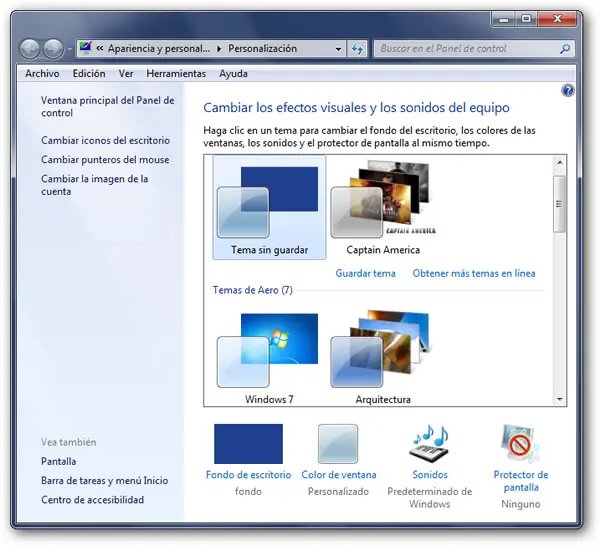The height and width of the screenshot is (546, 600).
Task: Click the theme list scroll up arrow
Action: [559, 162]
